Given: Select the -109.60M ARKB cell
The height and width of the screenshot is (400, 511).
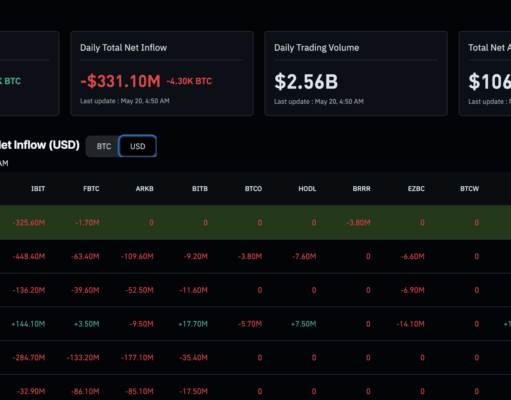Looking at the screenshot, I should click(x=137, y=256).
